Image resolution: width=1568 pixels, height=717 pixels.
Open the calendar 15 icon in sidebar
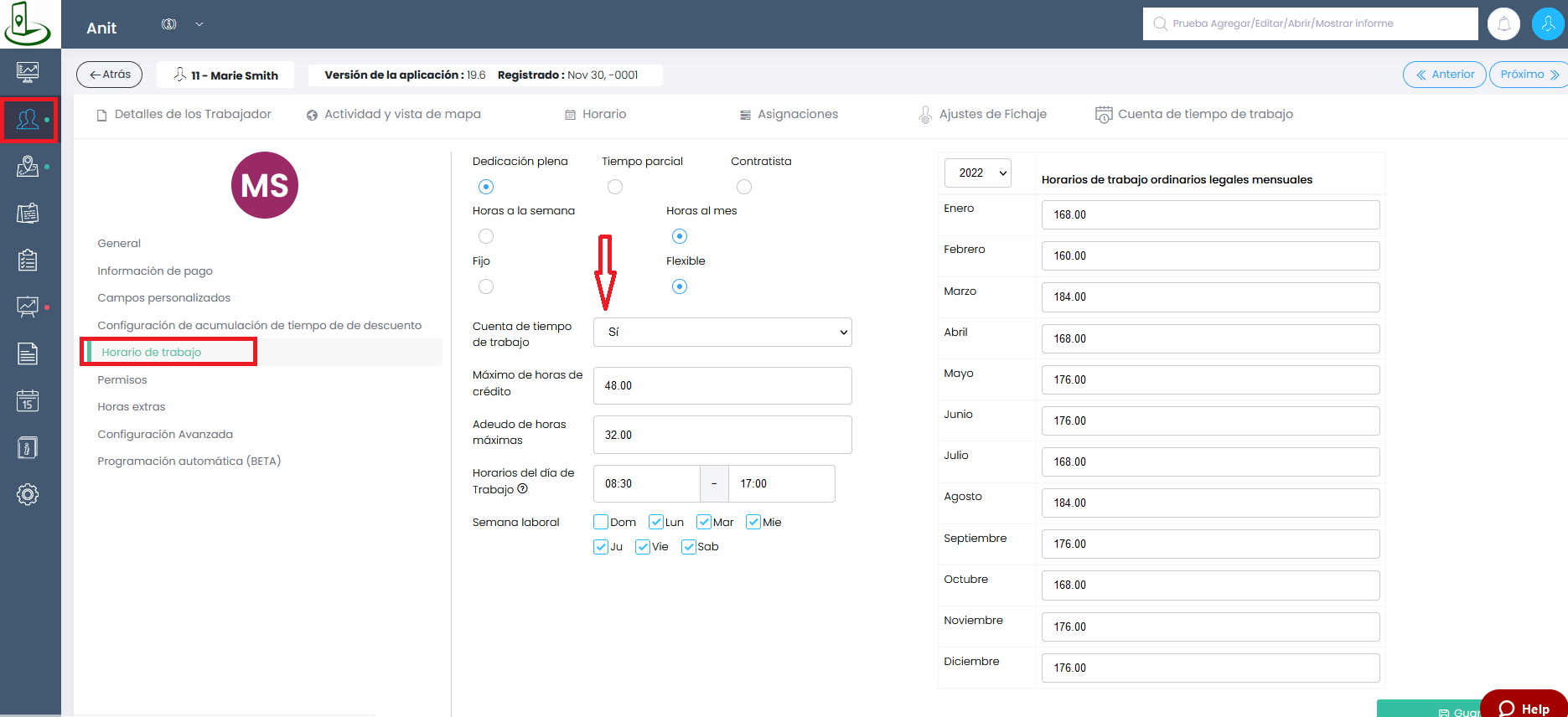(28, 400)
